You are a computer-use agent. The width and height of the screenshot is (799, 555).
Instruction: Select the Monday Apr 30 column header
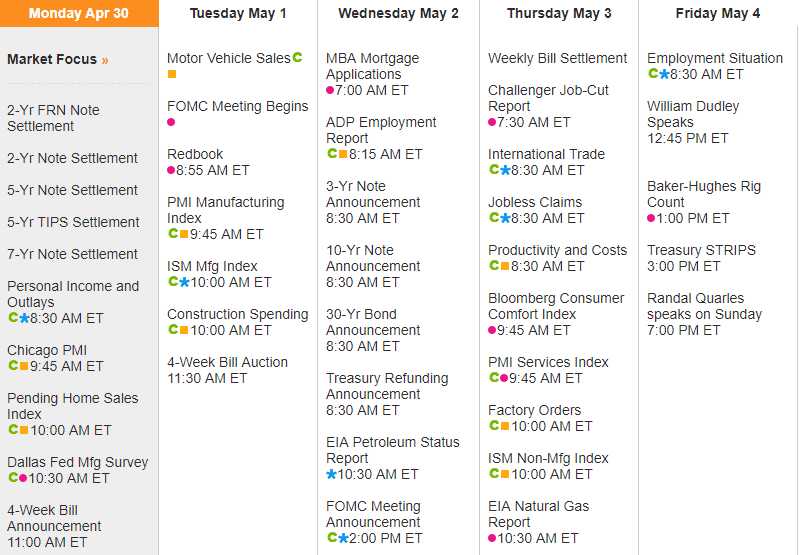pyautogui.click(x=79, y=14)
